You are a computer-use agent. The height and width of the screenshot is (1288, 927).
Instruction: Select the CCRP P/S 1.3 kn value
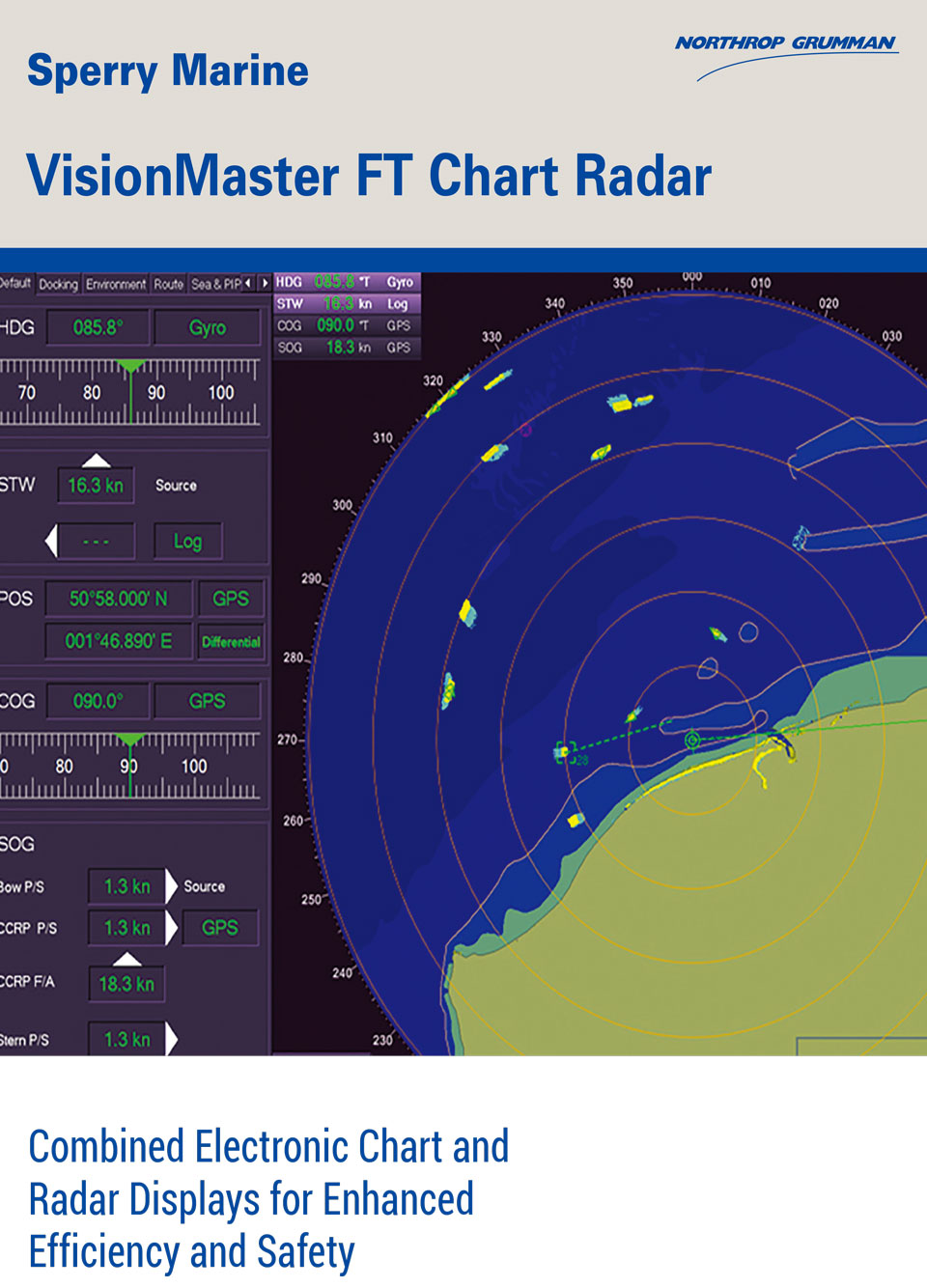point(126,928)
